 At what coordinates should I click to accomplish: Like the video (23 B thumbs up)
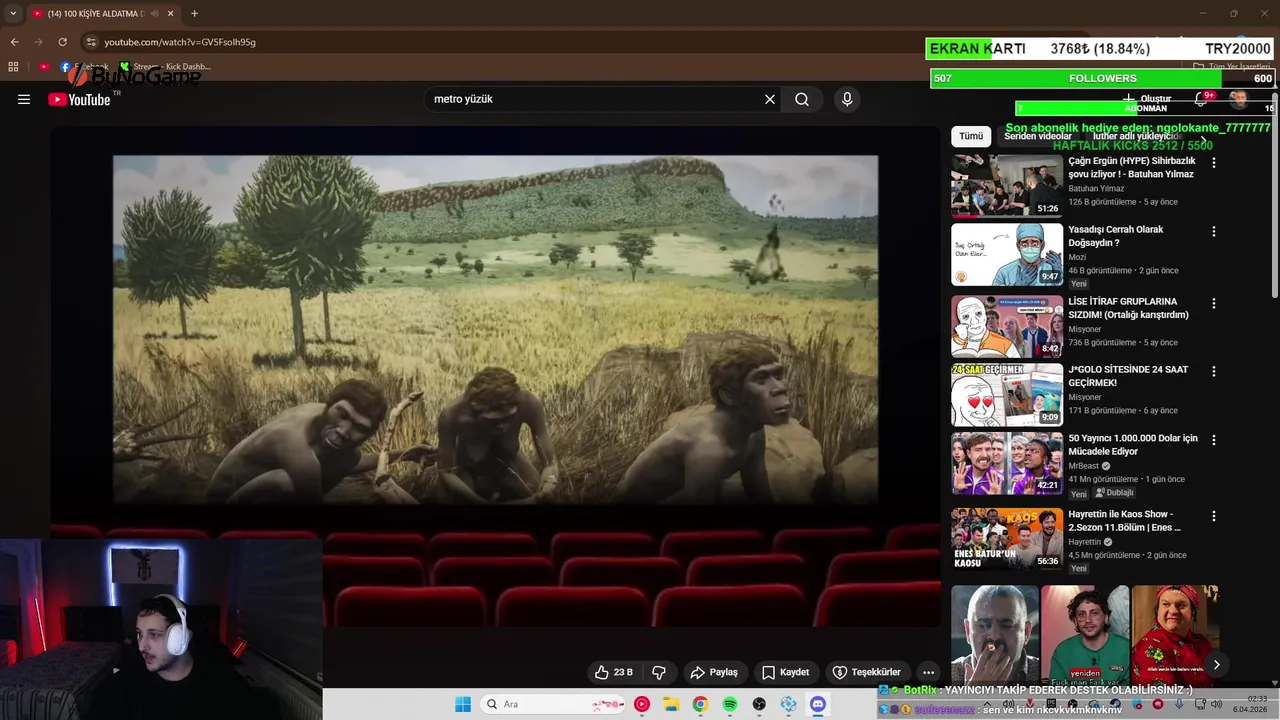click(614, 672)
